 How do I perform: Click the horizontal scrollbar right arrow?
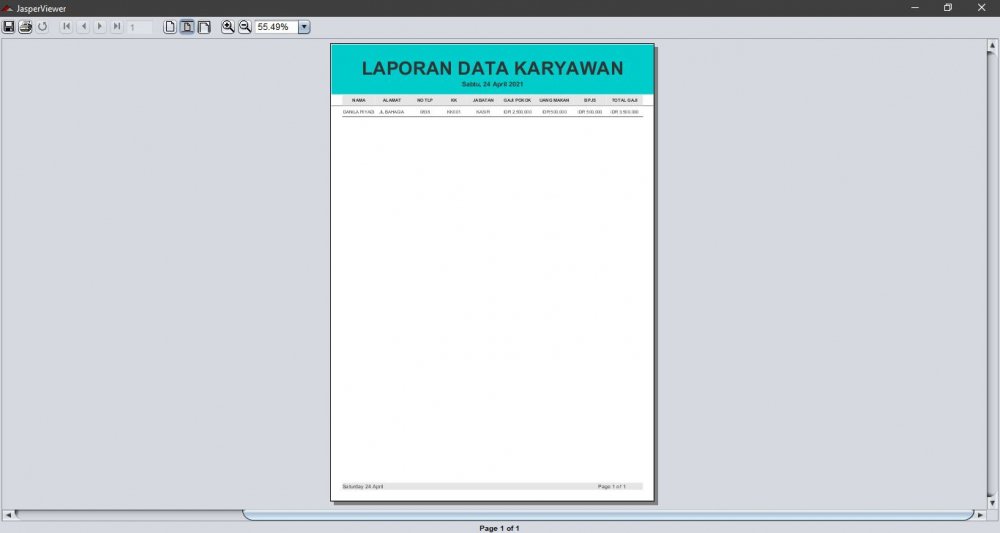click(980, 515)
